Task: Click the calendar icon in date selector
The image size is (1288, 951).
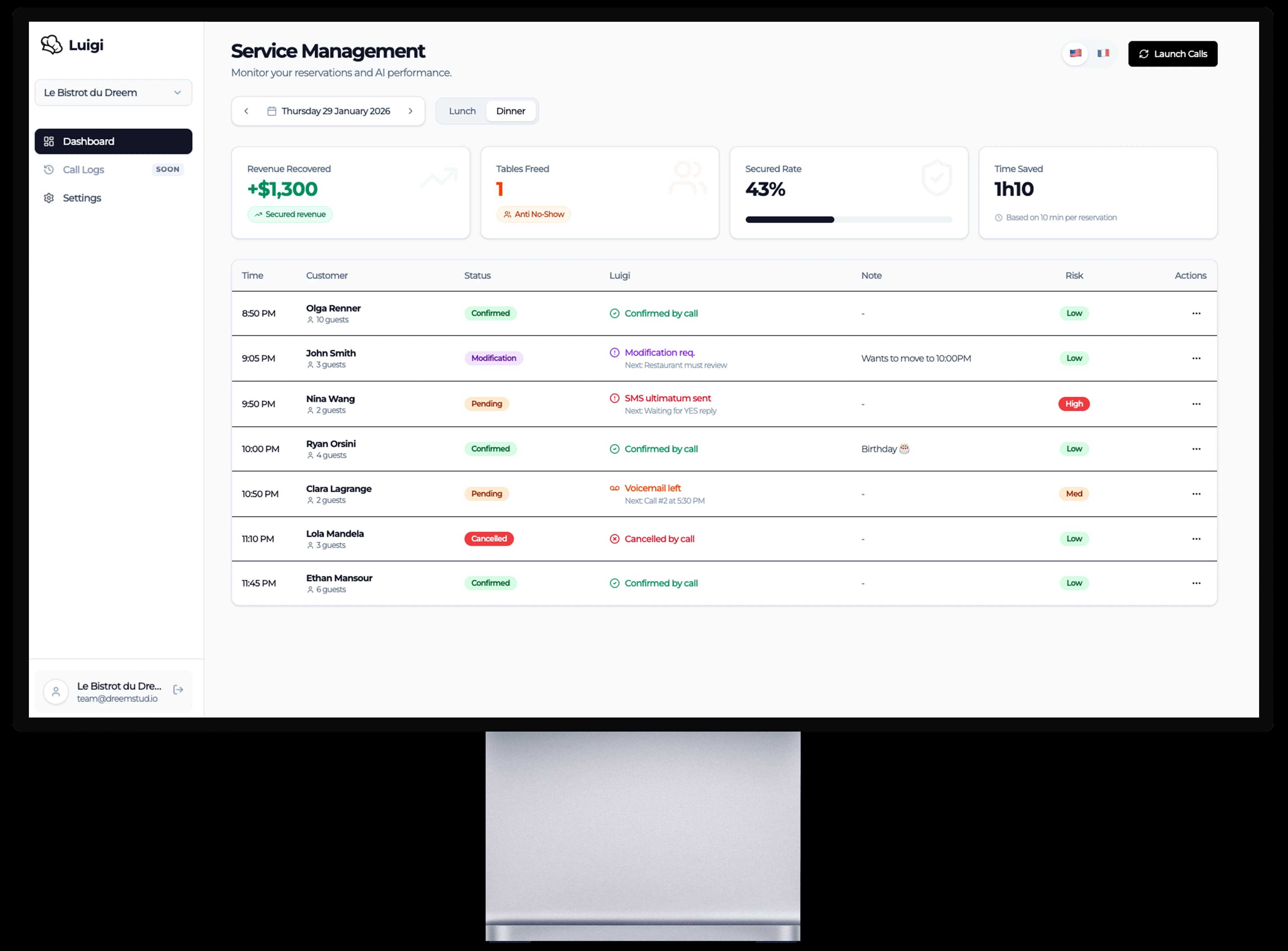Action: pyautogui.click(x=272, y=110)
